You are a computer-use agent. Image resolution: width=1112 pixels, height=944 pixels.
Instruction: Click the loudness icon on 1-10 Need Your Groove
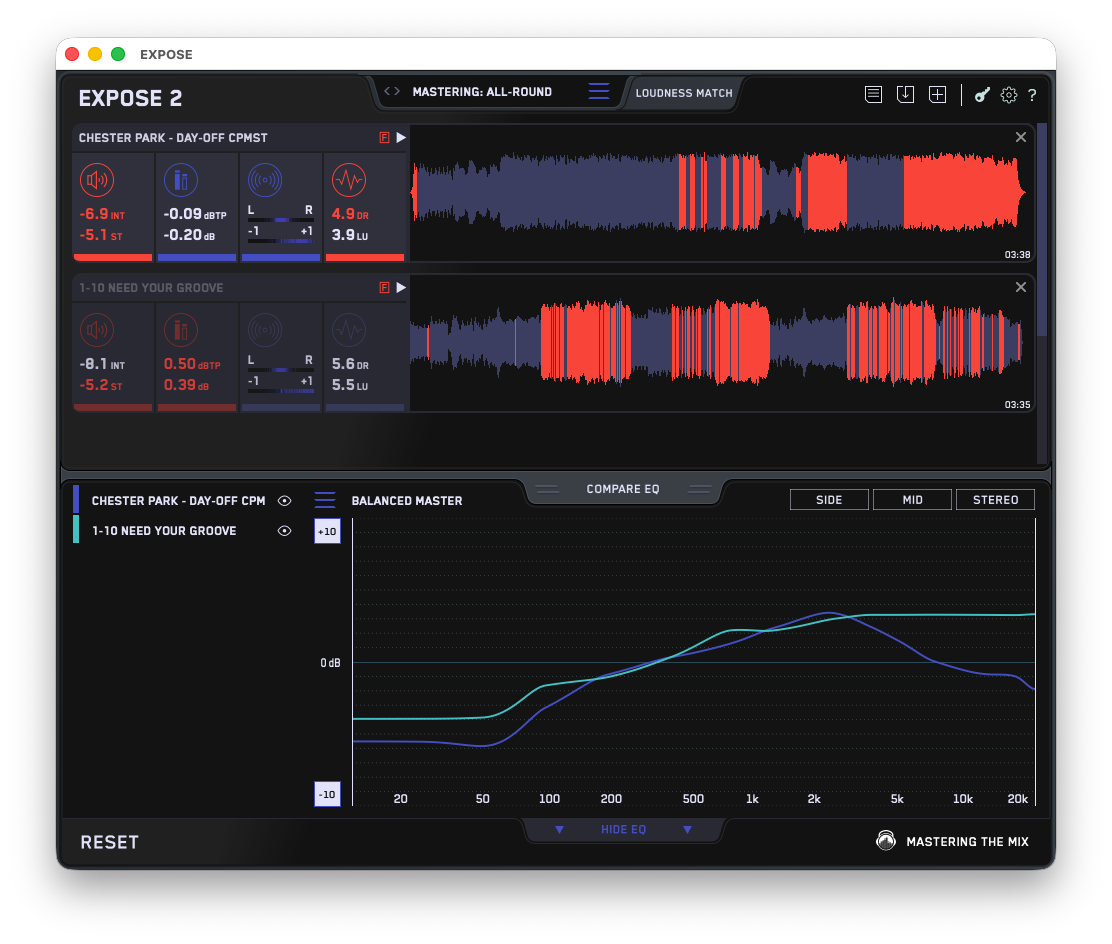click(97, 331)
